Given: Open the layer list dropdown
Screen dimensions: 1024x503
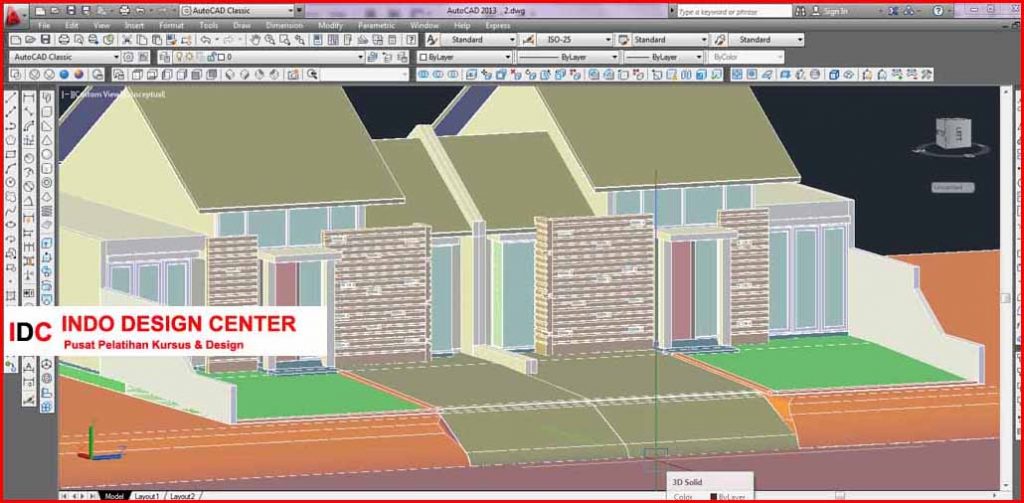Looking at the screenshot, I should coord(360,57).
